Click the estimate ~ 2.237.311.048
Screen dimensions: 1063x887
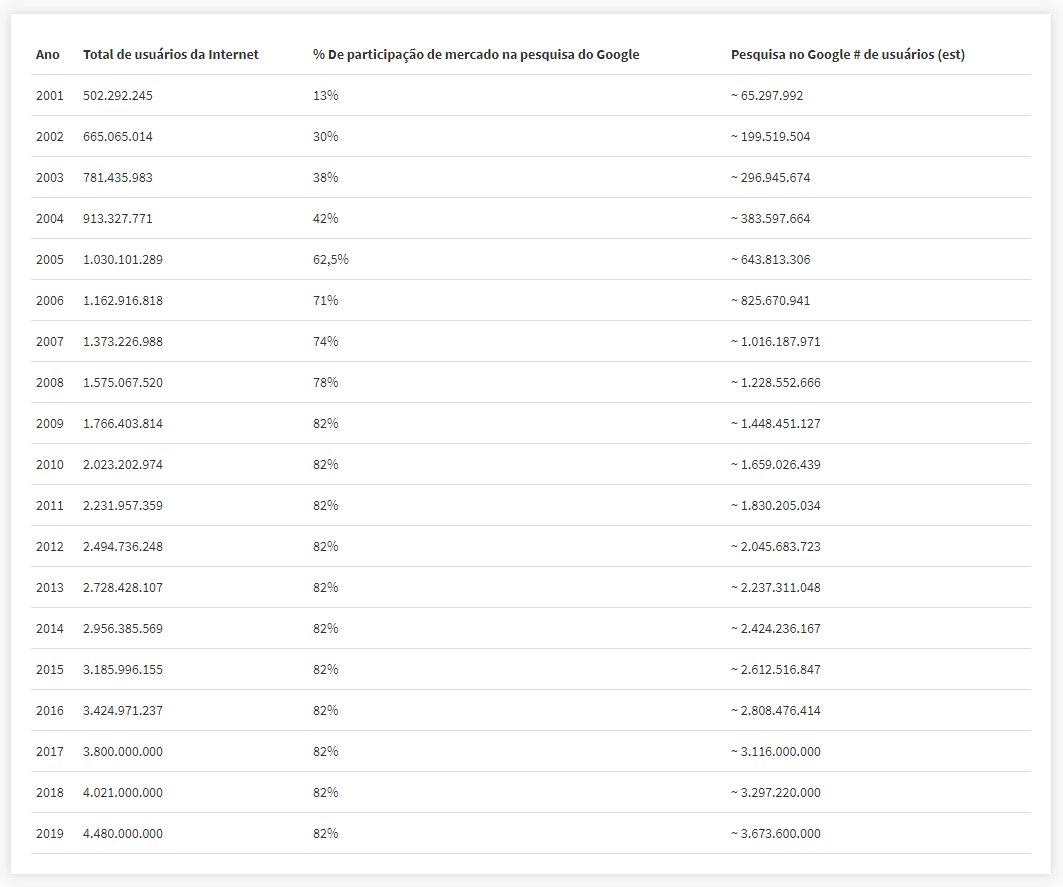776,588
